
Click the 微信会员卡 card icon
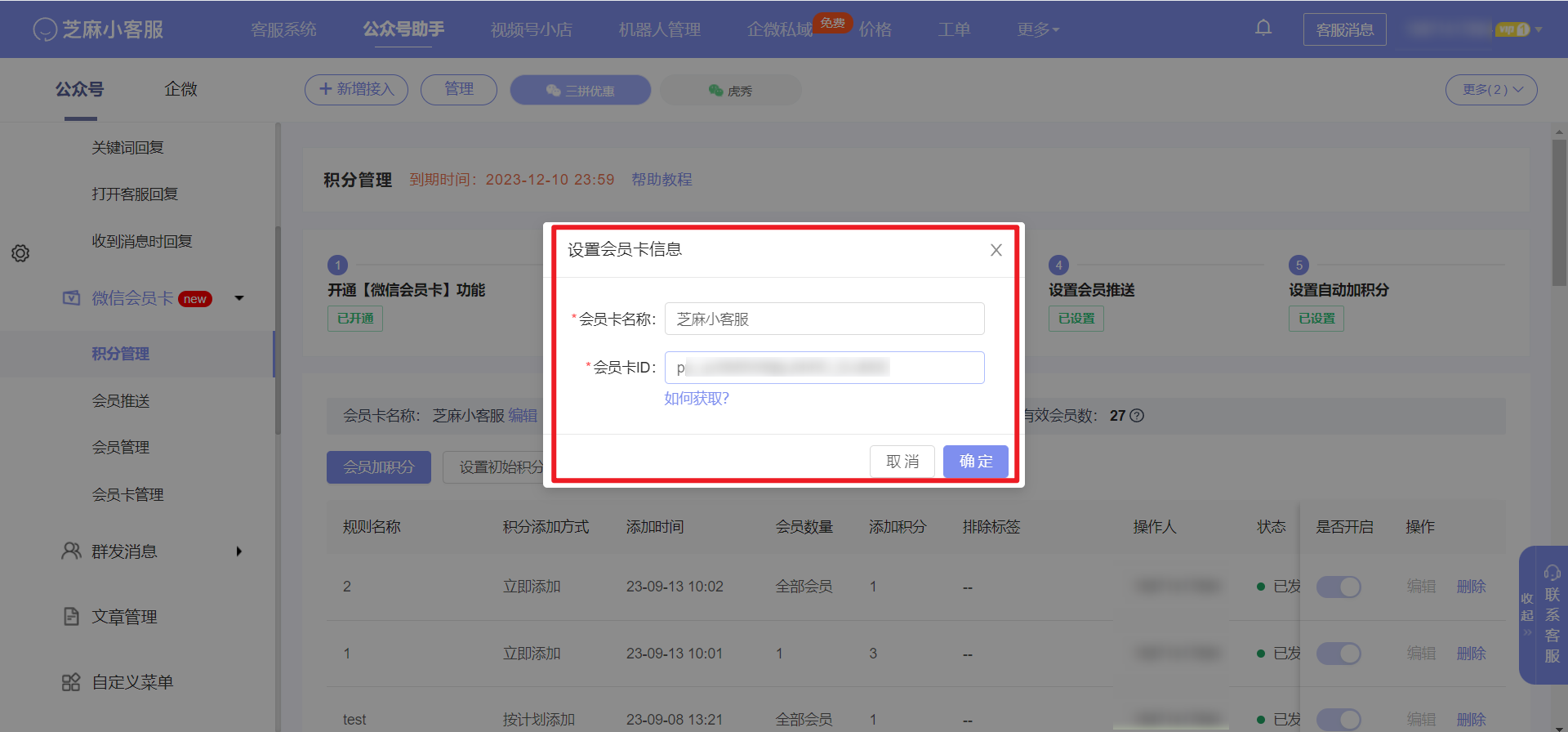(72, 298)
